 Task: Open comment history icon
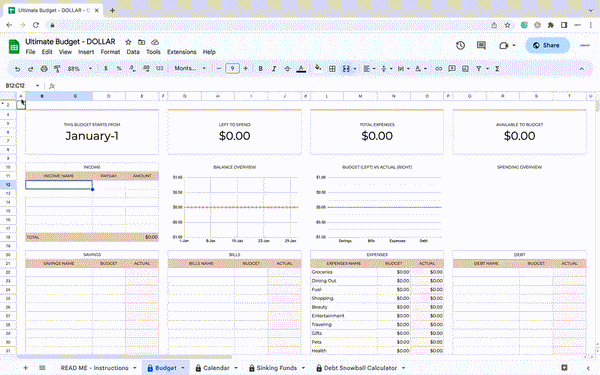click(x=481, y=46)
